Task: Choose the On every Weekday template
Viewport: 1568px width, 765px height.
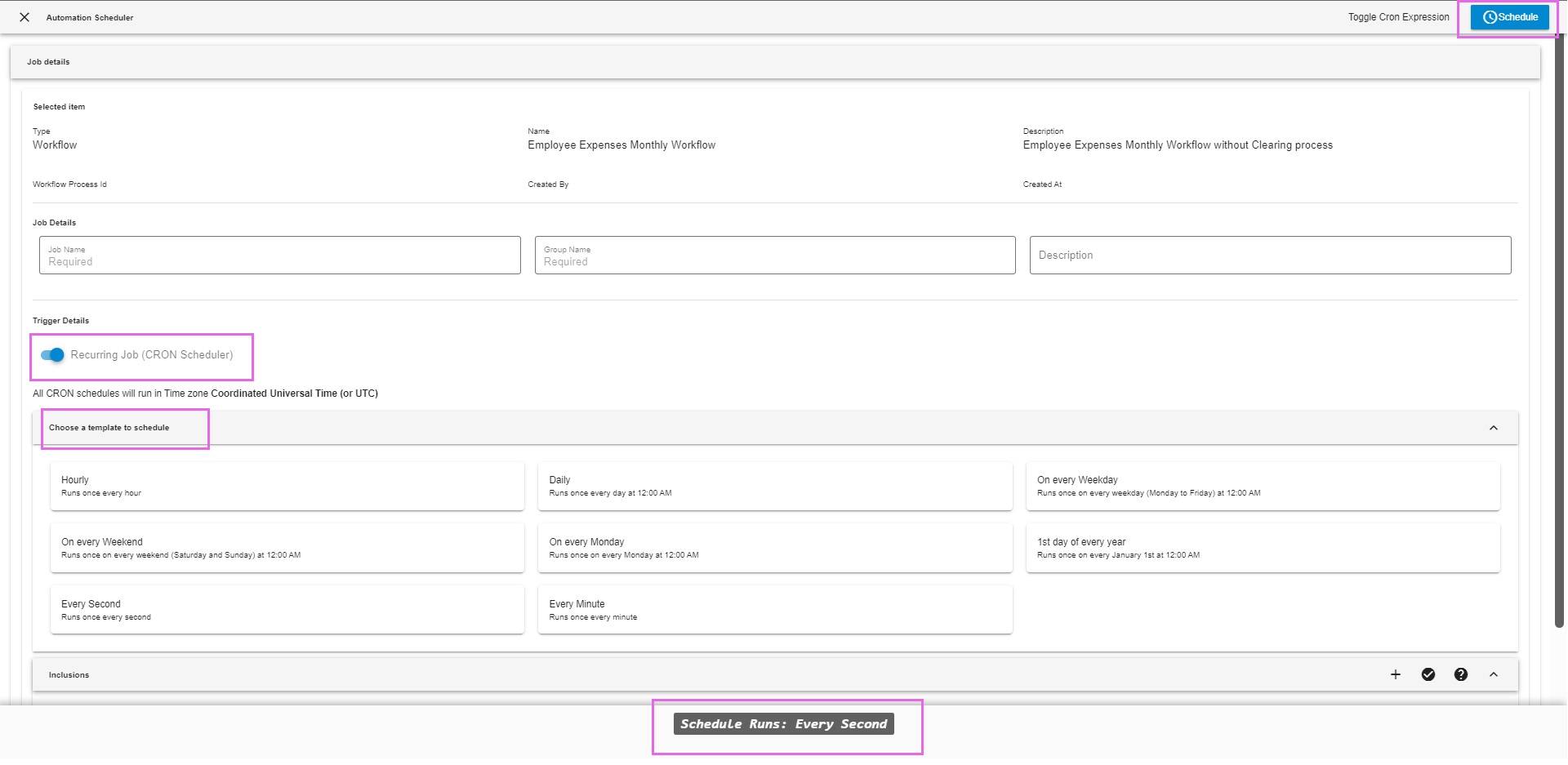Action: click(x=1263, y=487)
